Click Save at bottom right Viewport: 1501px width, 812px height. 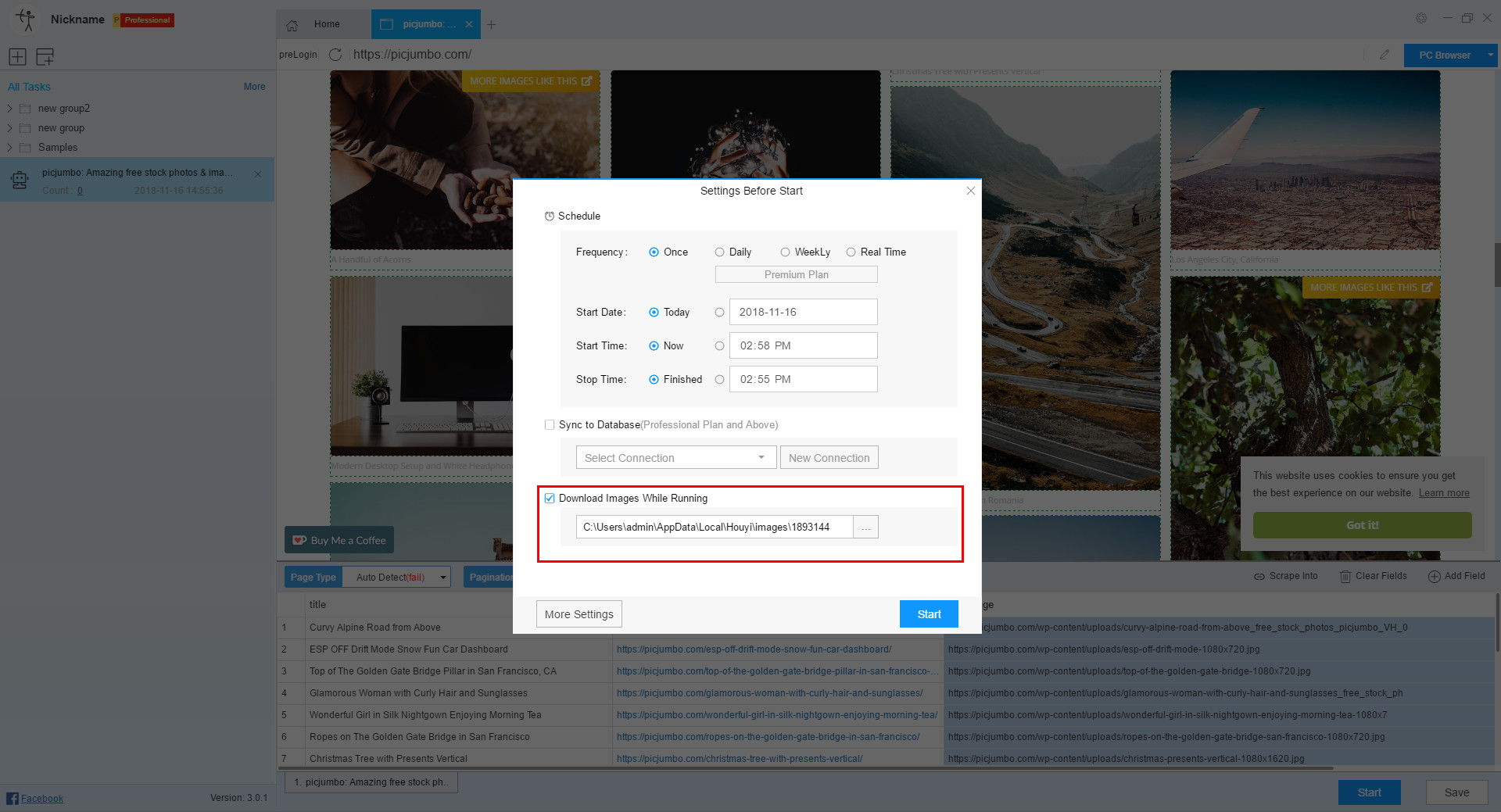click(x=1456, y=792)
